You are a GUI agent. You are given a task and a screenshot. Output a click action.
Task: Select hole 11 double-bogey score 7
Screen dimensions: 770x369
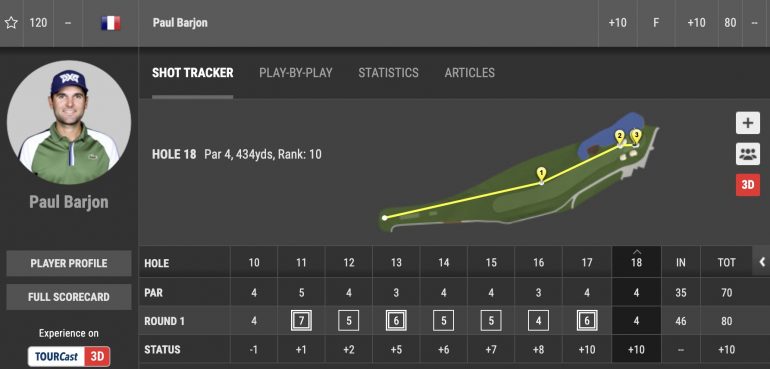[301, 321]
